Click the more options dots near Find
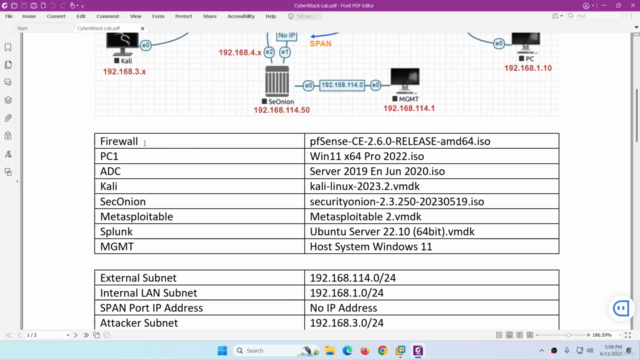This screenshot has width=640, height=360. [631, 16]
